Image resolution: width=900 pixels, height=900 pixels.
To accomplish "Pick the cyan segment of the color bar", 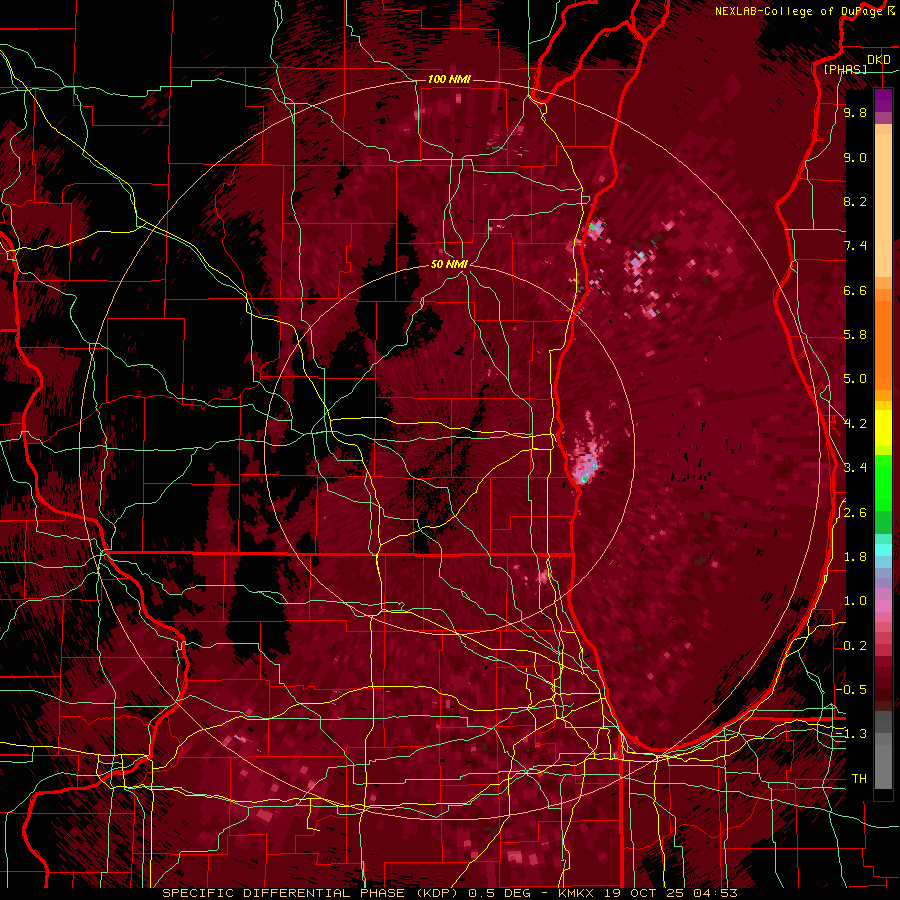I will (x=883, y=550).
